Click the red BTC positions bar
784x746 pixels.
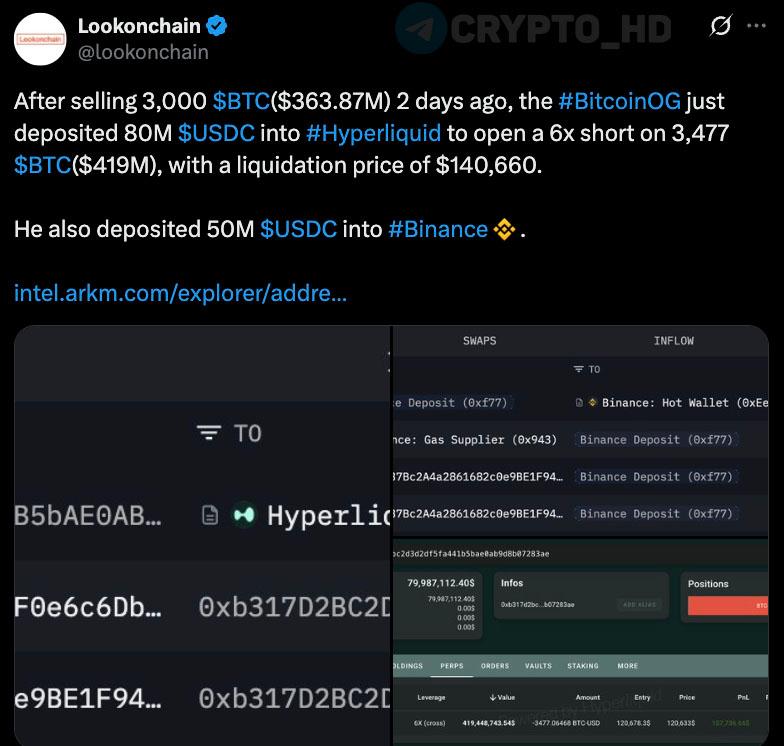(x=727, y=605)
